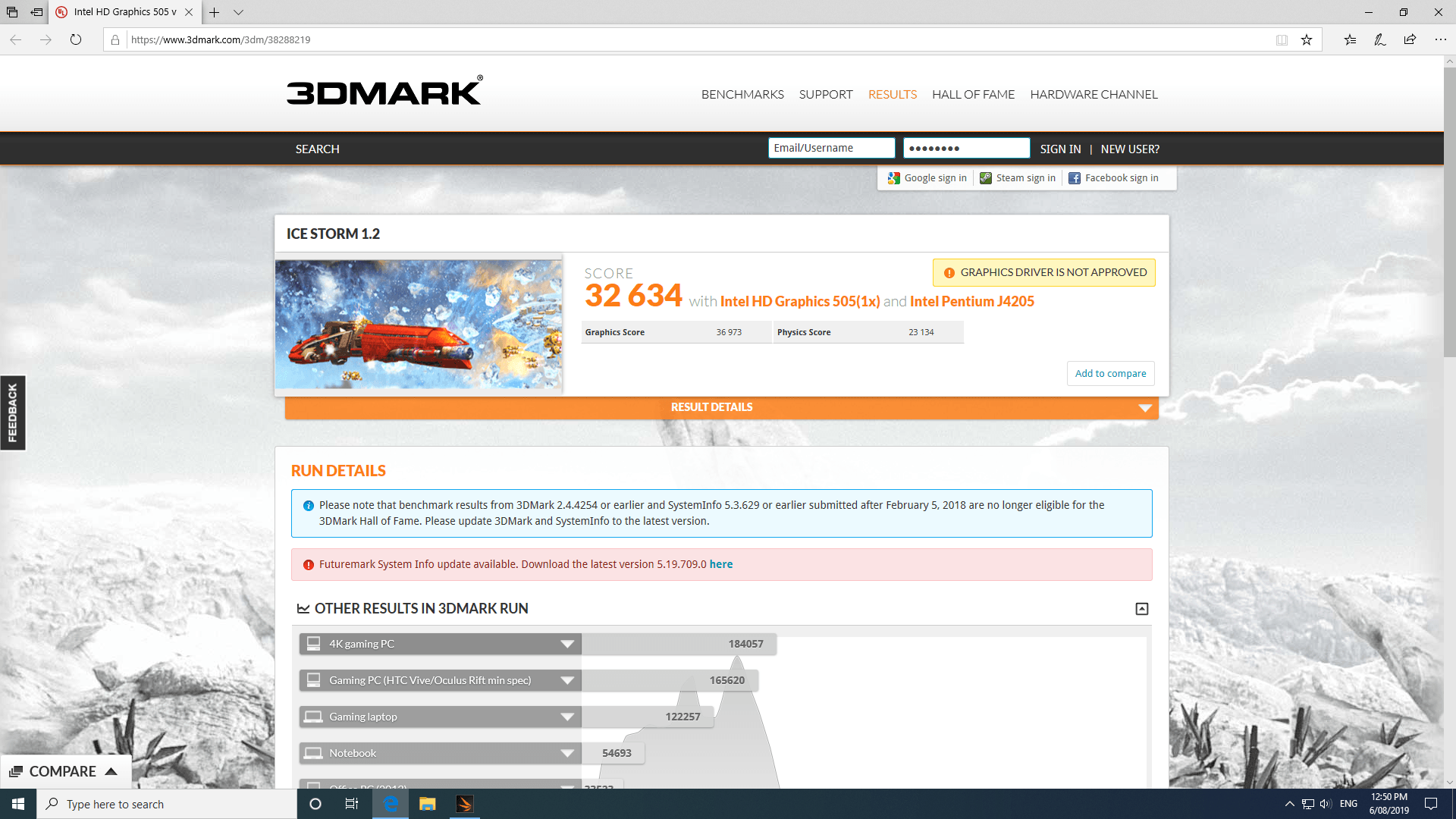Sign in with Google
Screen dimensions: 1456x819
click(x=927, y=178)
